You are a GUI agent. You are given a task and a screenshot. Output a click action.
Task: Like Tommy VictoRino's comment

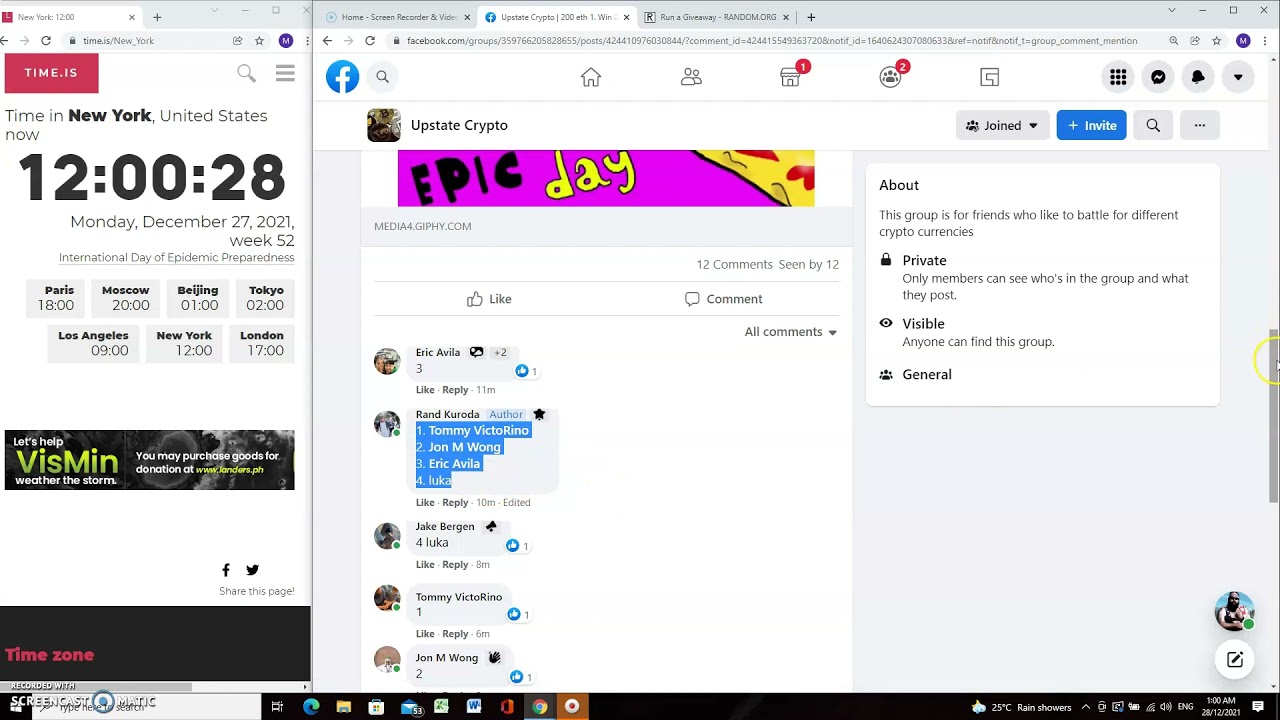[425, 634]
